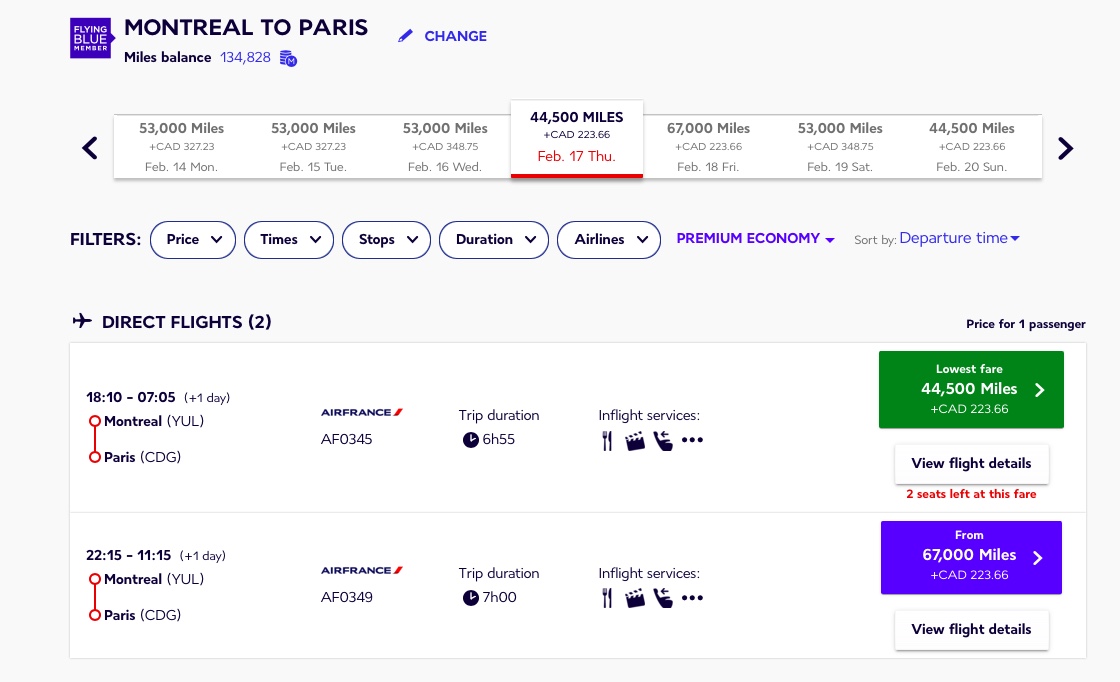
Task: Click flight number AF0345 text
Action: [x=346, y=439]
